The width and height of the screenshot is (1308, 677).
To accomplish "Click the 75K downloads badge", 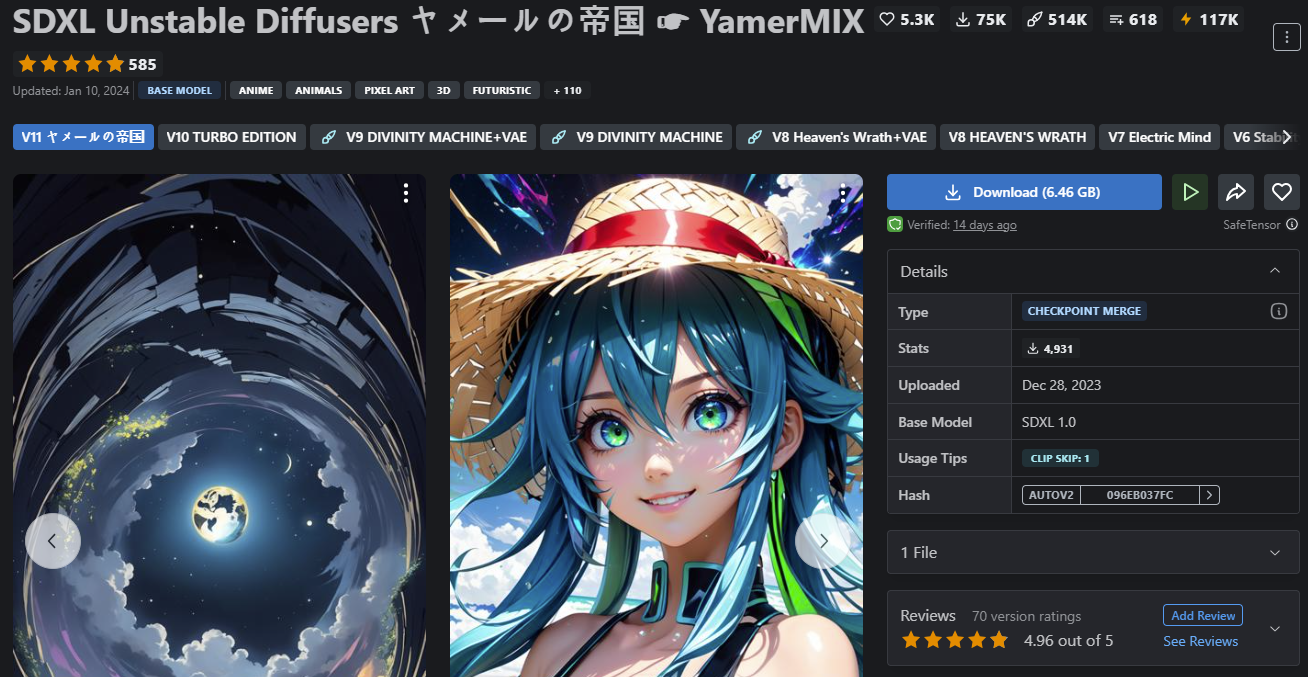I will pos(981,19).
